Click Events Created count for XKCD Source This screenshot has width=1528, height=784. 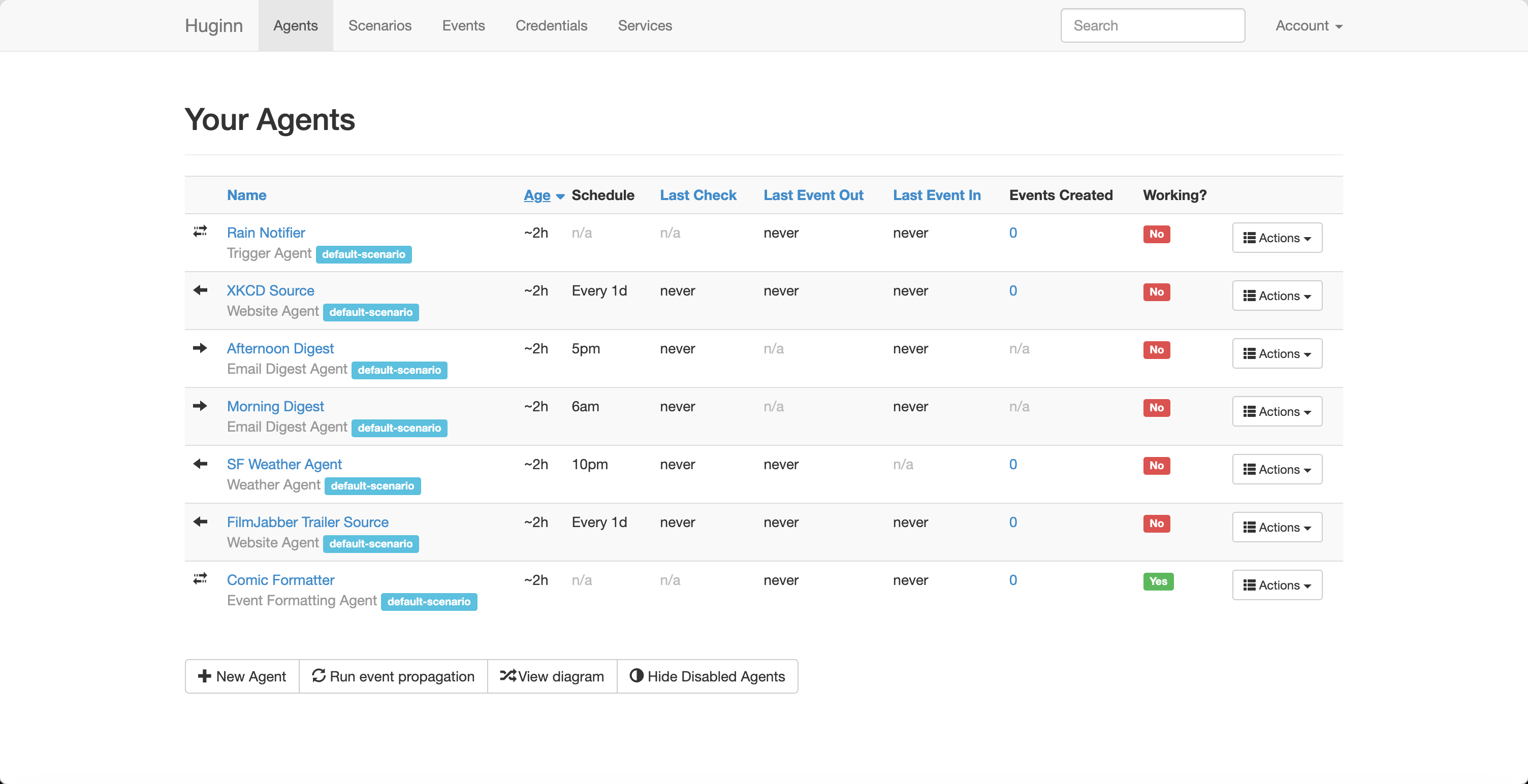click(1013, 290)
